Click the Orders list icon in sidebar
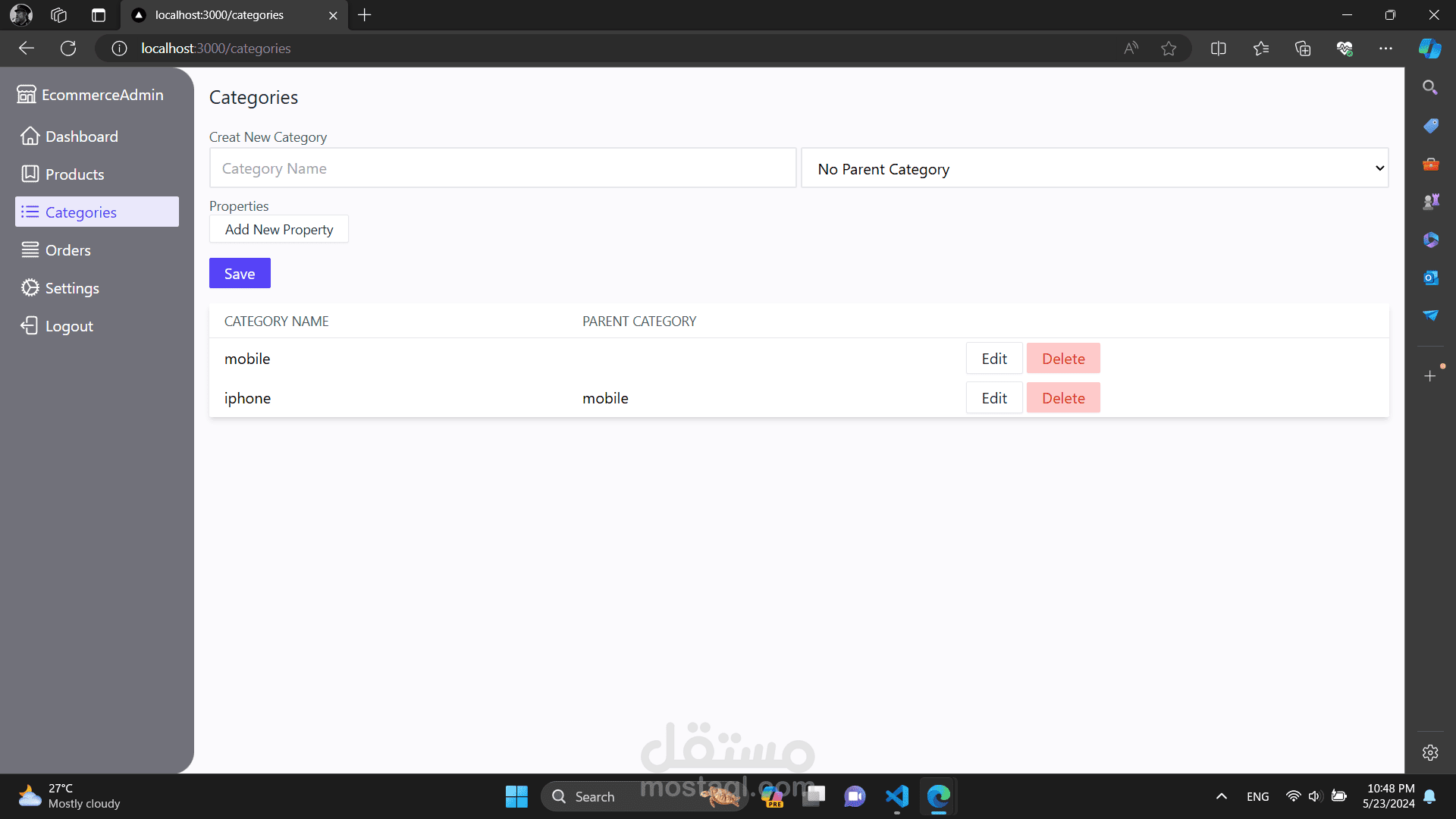Screen dimensions: 1456x819 (x=30, y=250)
